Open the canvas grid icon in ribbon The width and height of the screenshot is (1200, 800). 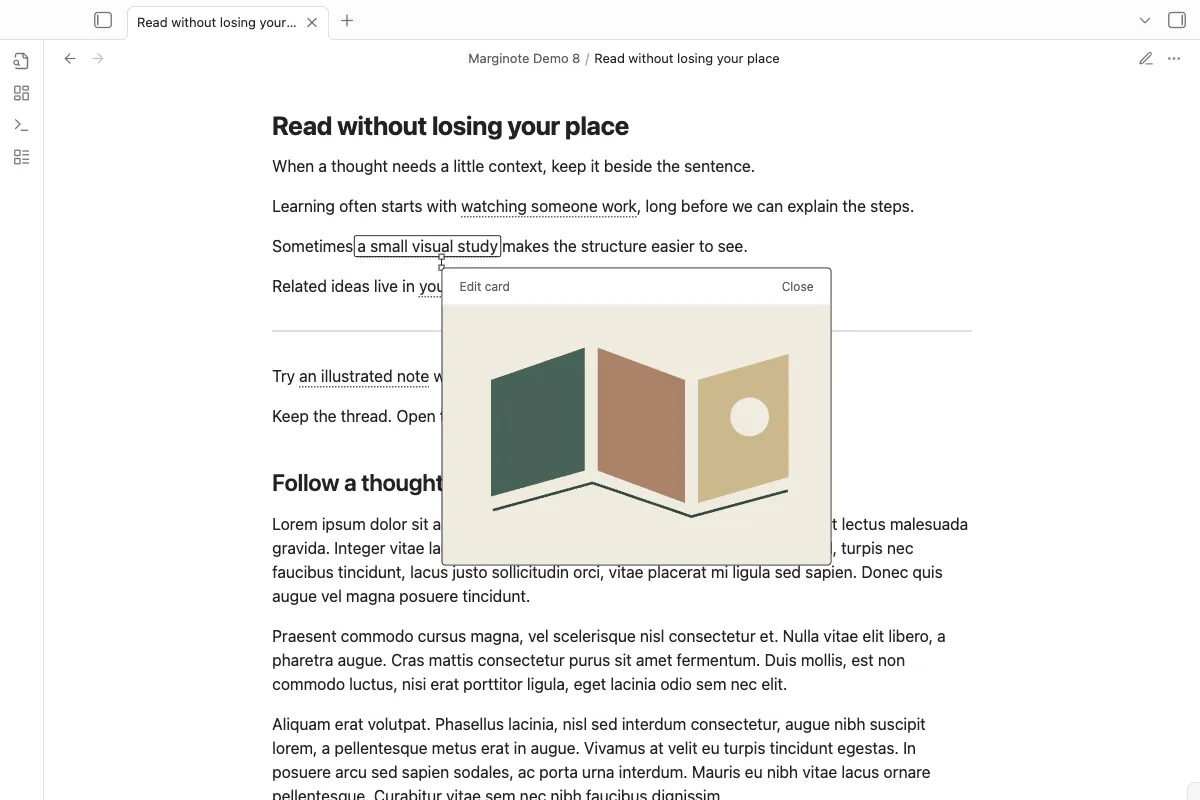tap(21, 93)
